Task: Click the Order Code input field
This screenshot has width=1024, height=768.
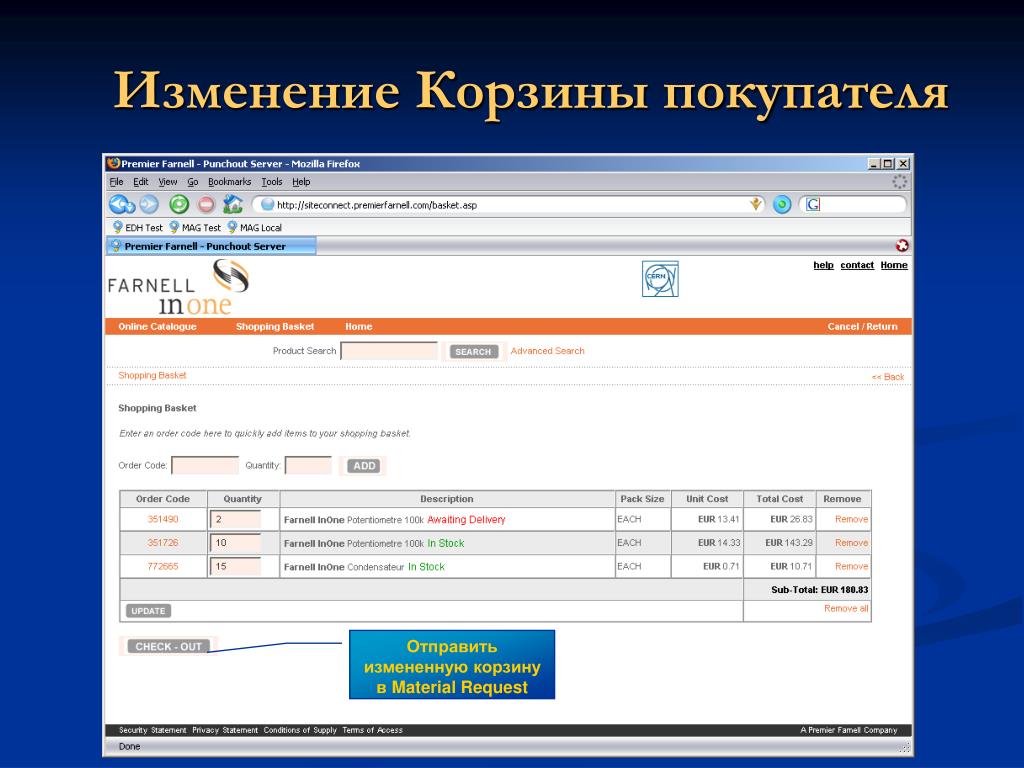Action: 205,465
